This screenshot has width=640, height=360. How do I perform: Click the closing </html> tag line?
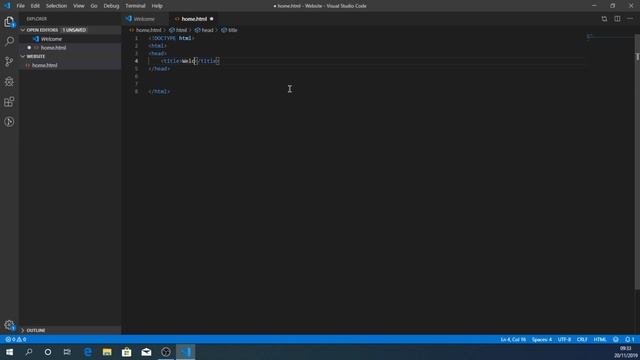click(159, 91)
